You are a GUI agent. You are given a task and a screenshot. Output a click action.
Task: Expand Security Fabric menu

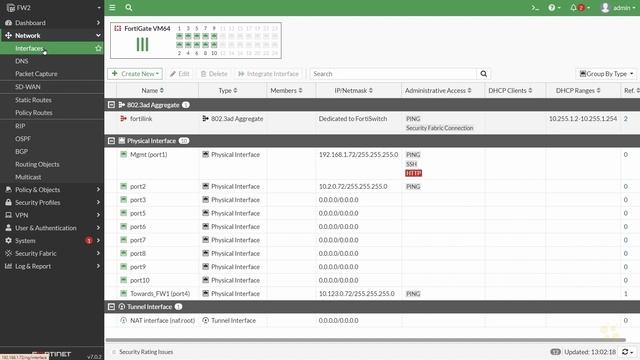[52, 253]
